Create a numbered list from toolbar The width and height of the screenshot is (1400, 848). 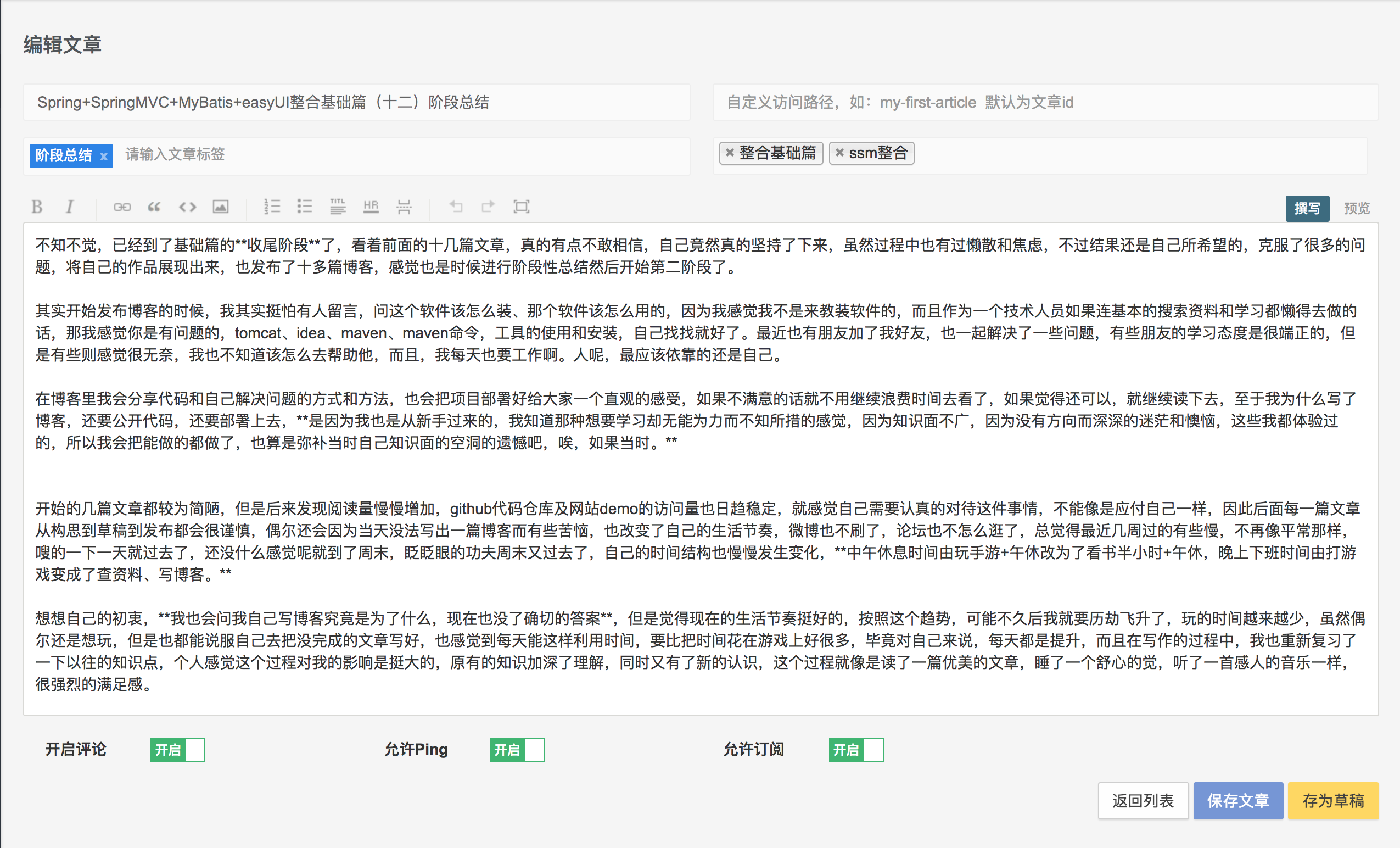click(272, 207)
